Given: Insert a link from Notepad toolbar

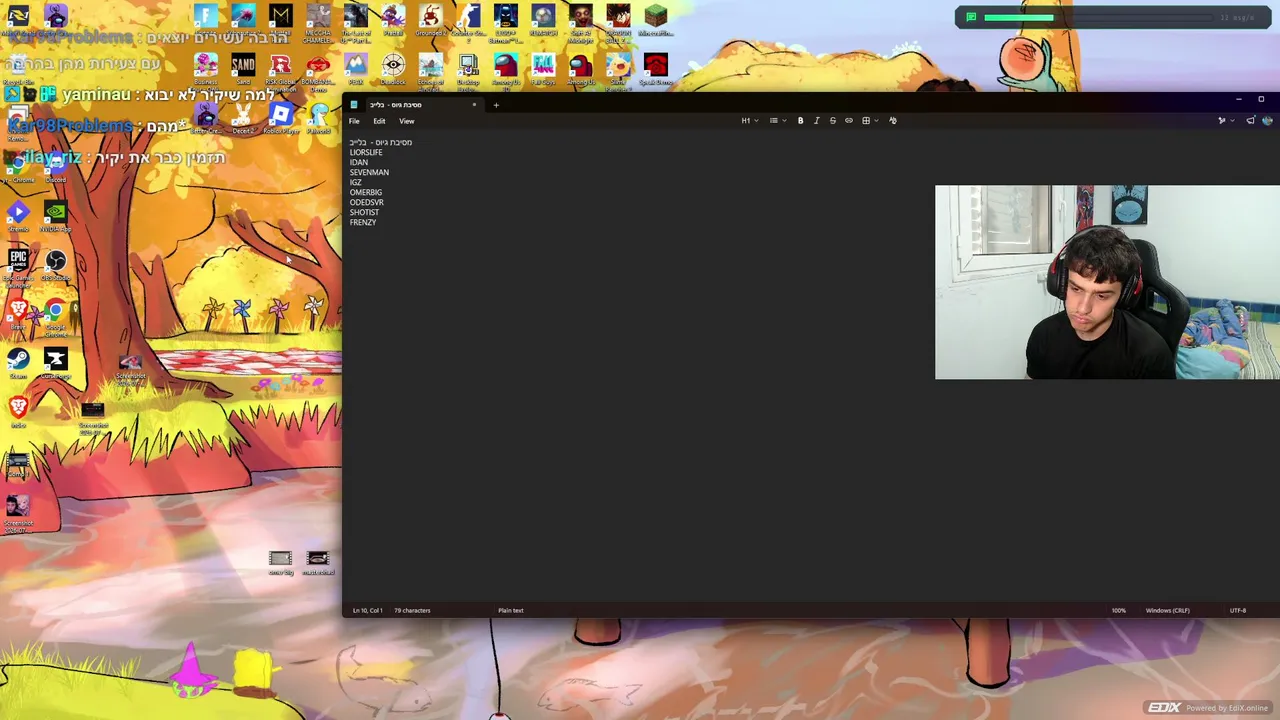Looking at the screenshot, I should [849, 121].
